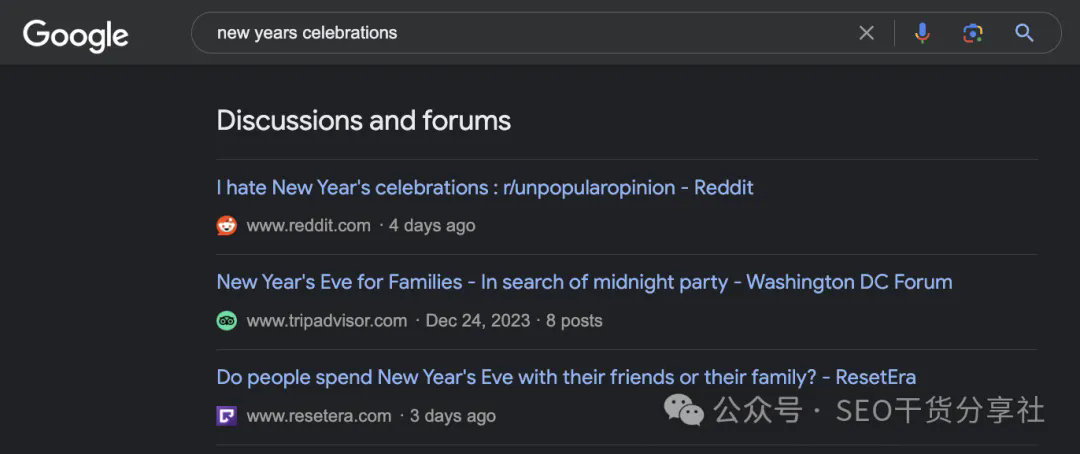
Task: Open 'I hate New Year's celebrations' Reddit result
Action: 485,187
